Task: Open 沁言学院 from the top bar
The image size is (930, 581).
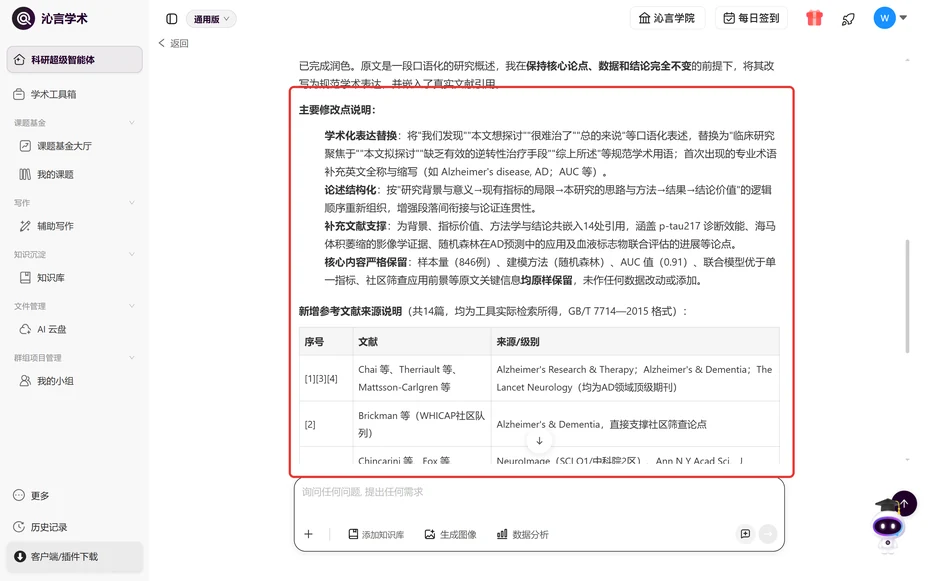Action: pyautogui.click(x=667, y=18)
